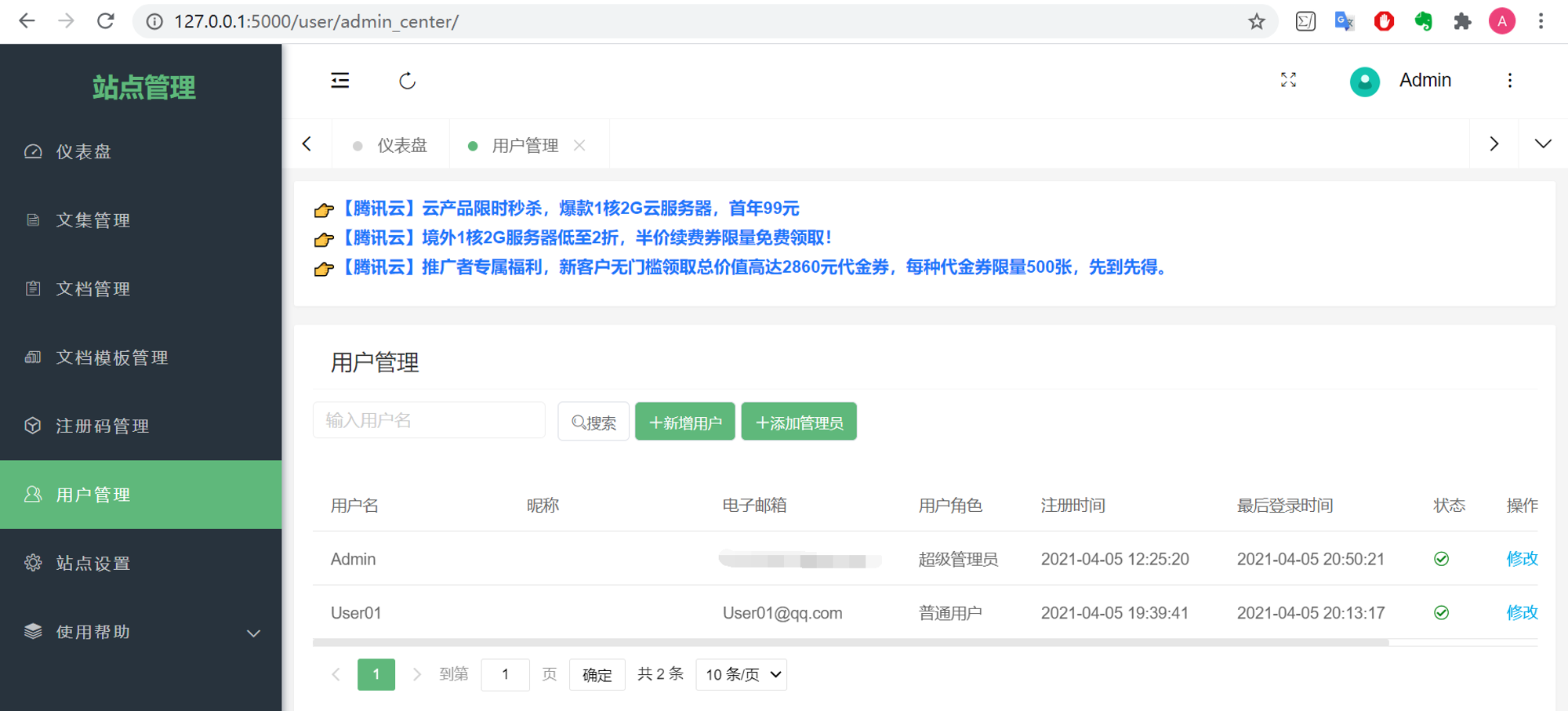
Task: Click the 站点设置 gear icon
Action: [33, 563]
